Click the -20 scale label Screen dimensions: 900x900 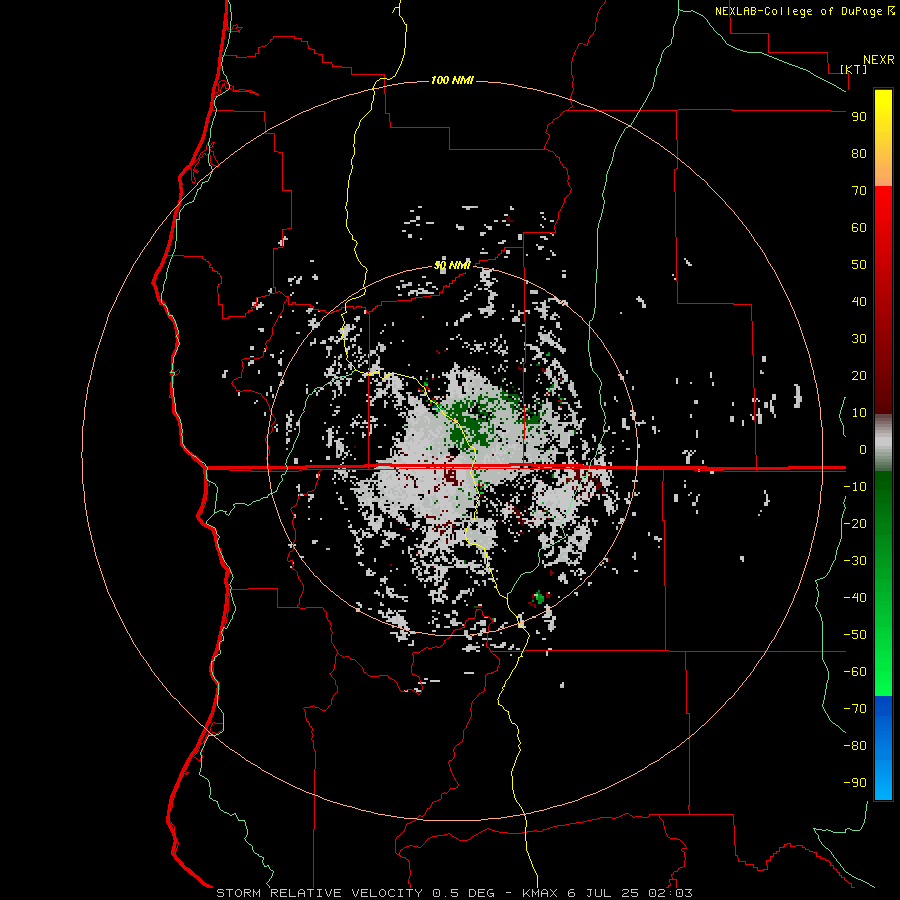[855, 524]
